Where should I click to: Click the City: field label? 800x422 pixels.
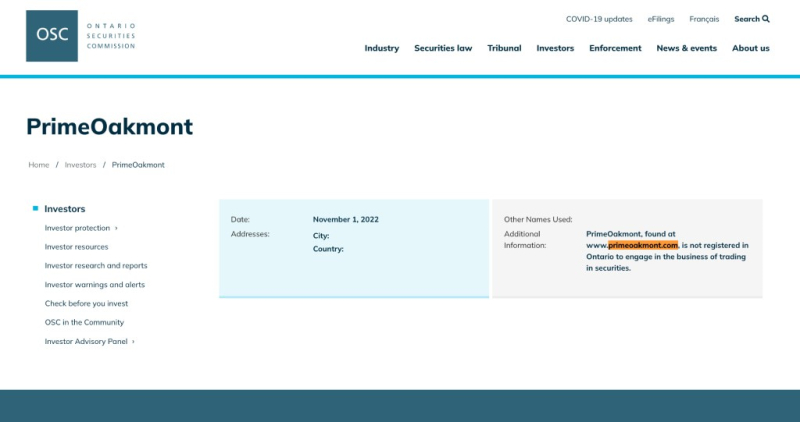(x=321, y=236)
